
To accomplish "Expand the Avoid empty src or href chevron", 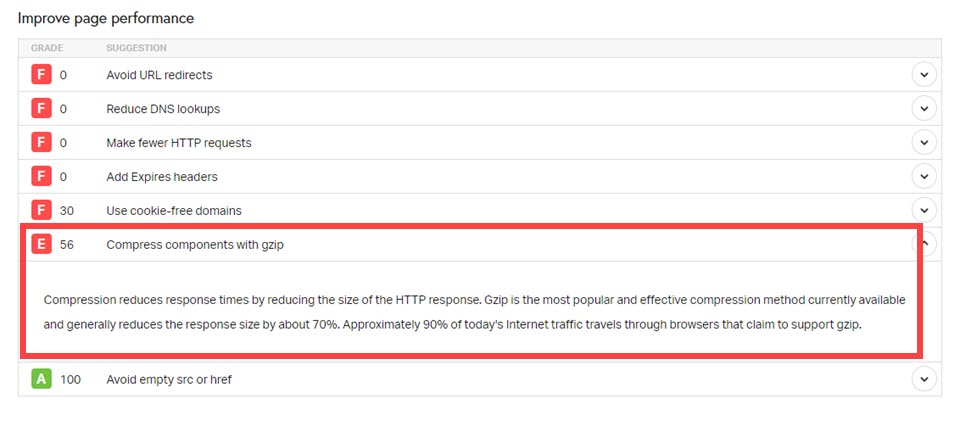I will pyautogui.click(x=924, y=379).
